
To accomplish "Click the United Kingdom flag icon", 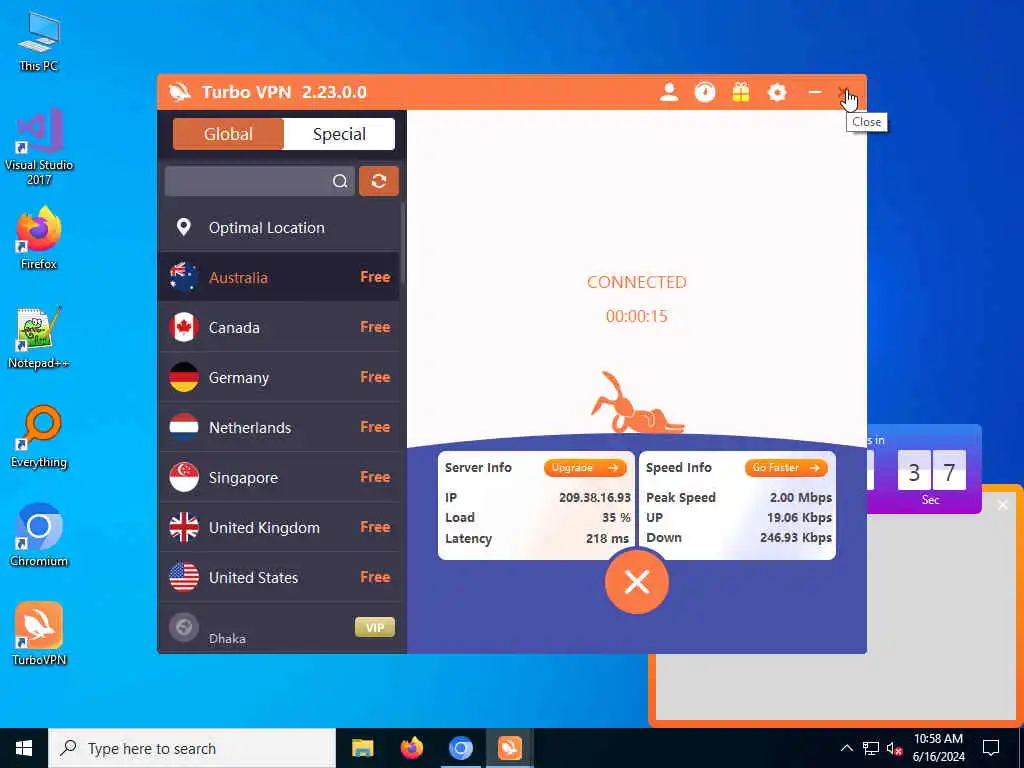I will tap(184, 527).
